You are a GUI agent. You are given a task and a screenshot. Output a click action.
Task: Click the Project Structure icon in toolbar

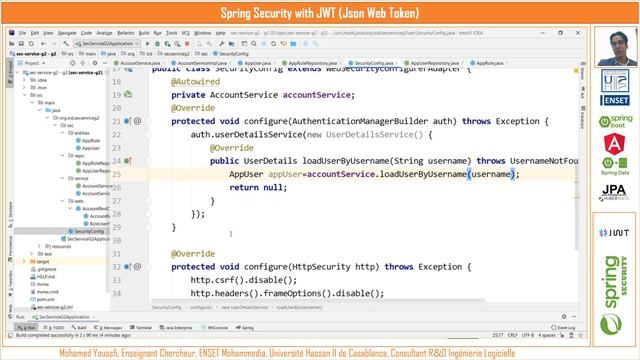click(231, 43)
